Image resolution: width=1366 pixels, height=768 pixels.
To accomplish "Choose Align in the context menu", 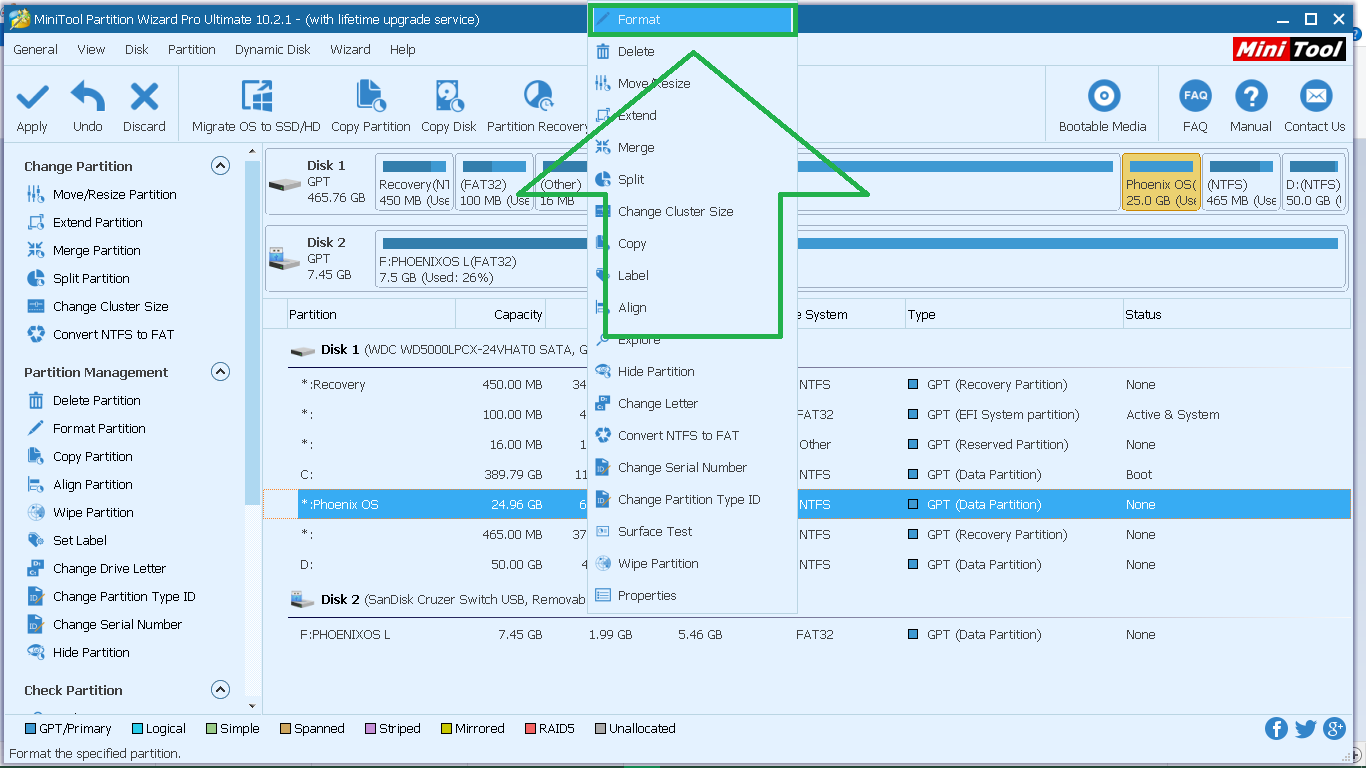I will coord(692,308).
